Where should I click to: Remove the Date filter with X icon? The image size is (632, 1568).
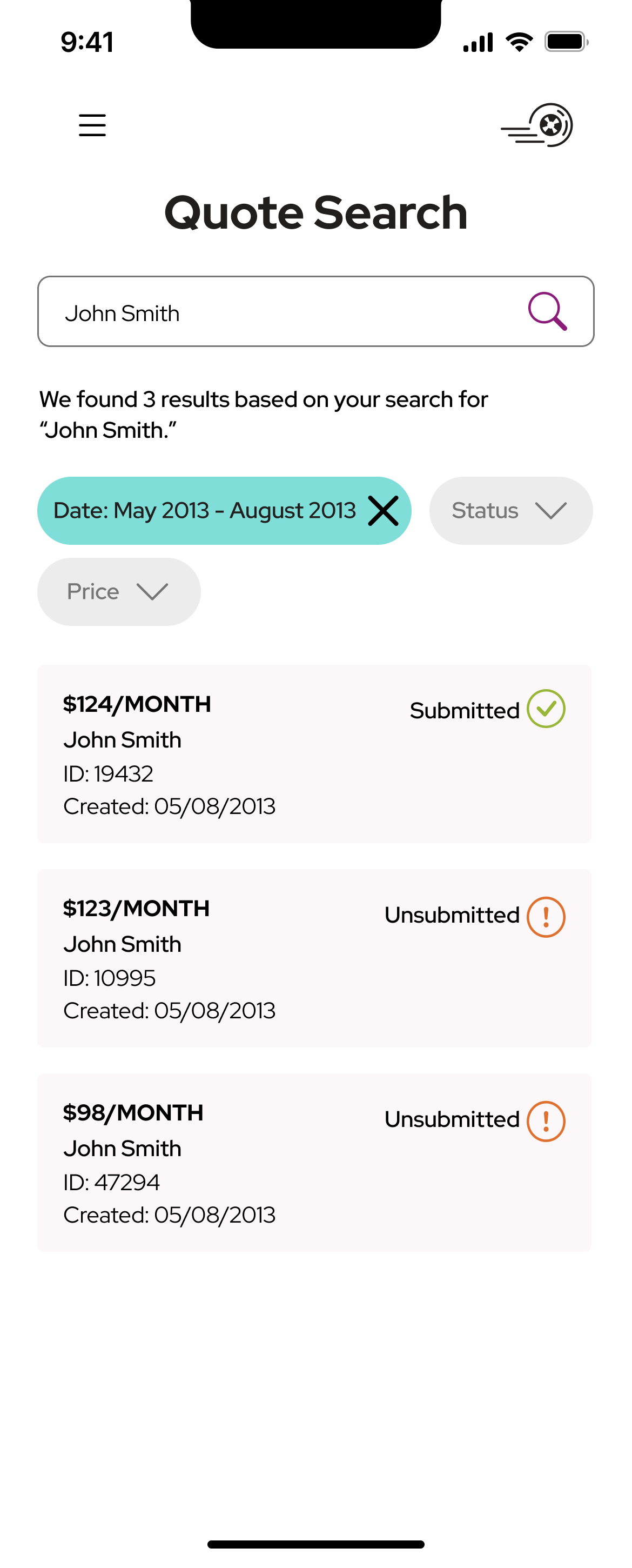[x=383, y=511]
